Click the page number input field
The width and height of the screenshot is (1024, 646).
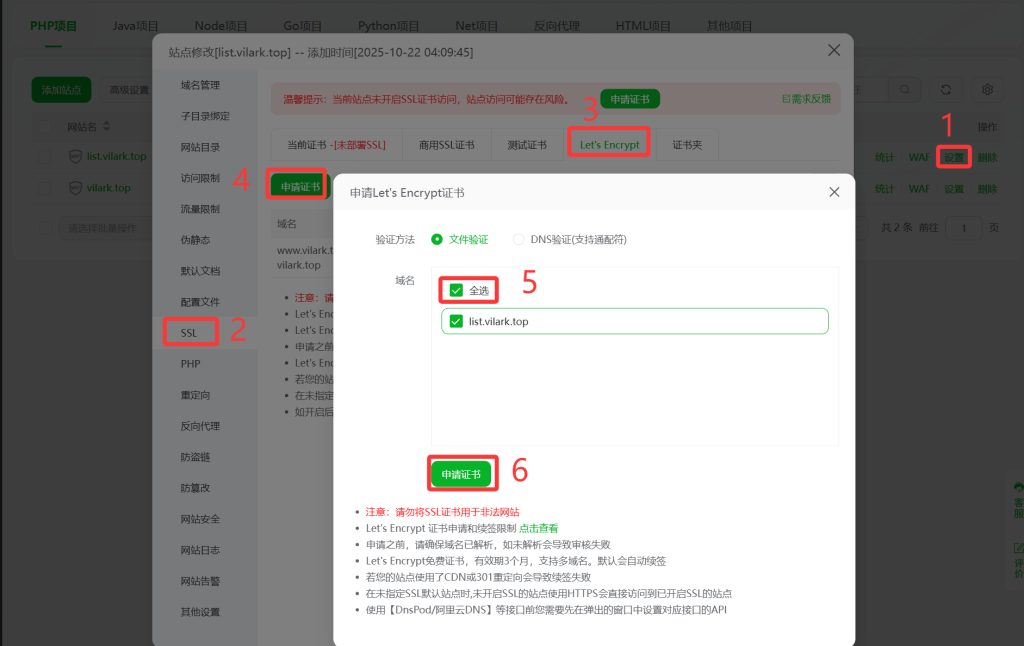(963, 228)
